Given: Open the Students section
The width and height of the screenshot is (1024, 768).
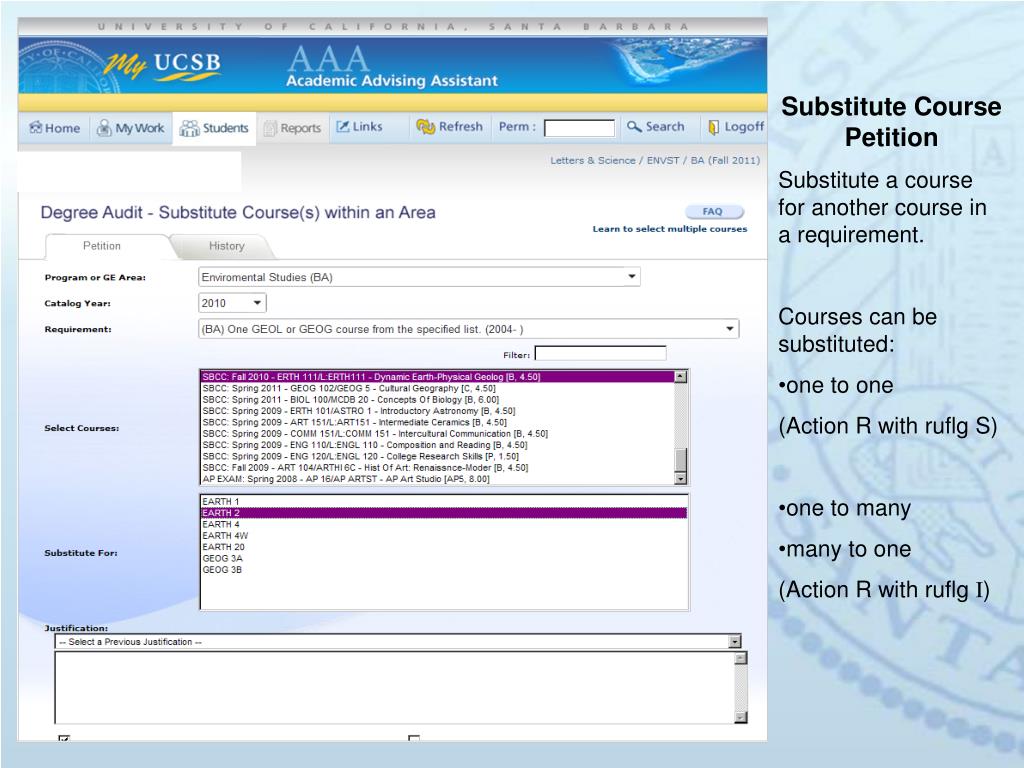Looking at the screenshot, I should (x=189, y=128).
